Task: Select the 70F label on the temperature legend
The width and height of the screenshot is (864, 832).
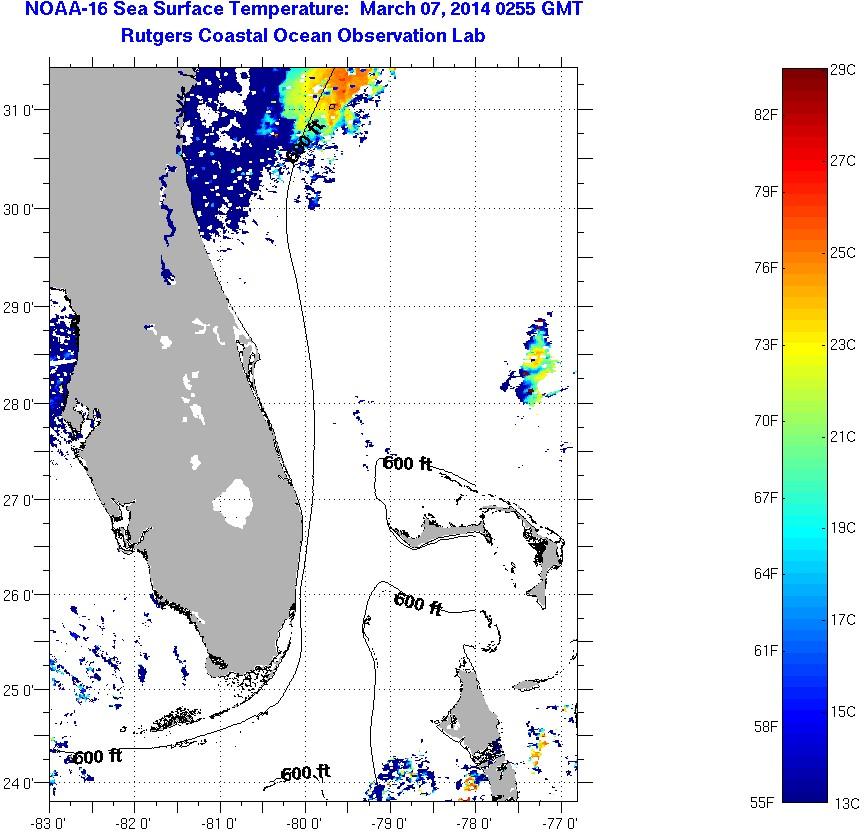Action: (x=765, y=421)
